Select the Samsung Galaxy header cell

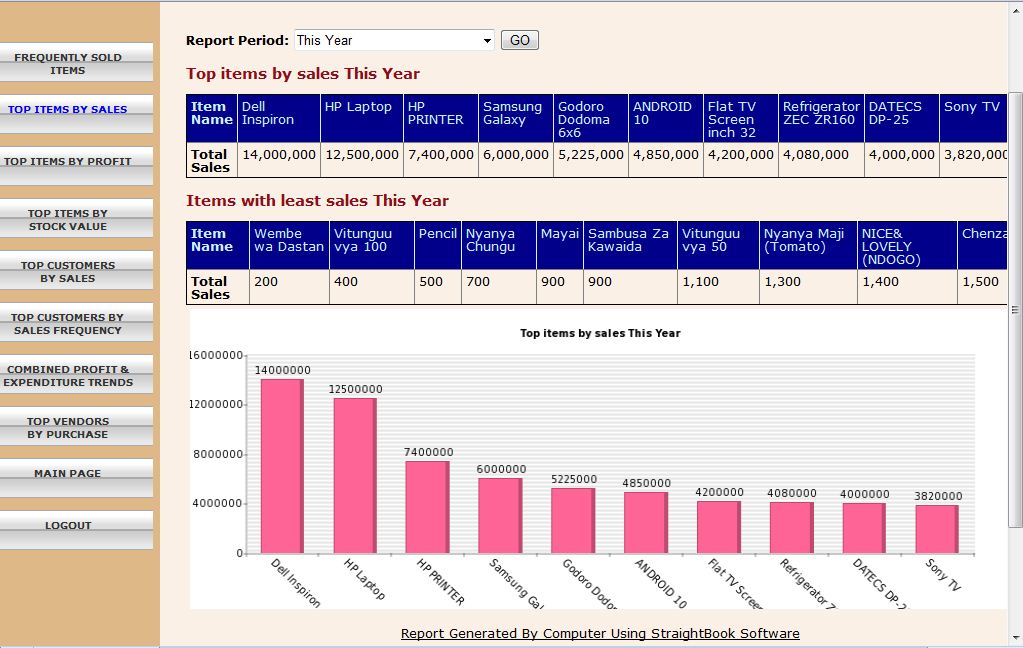pos(515,118)
